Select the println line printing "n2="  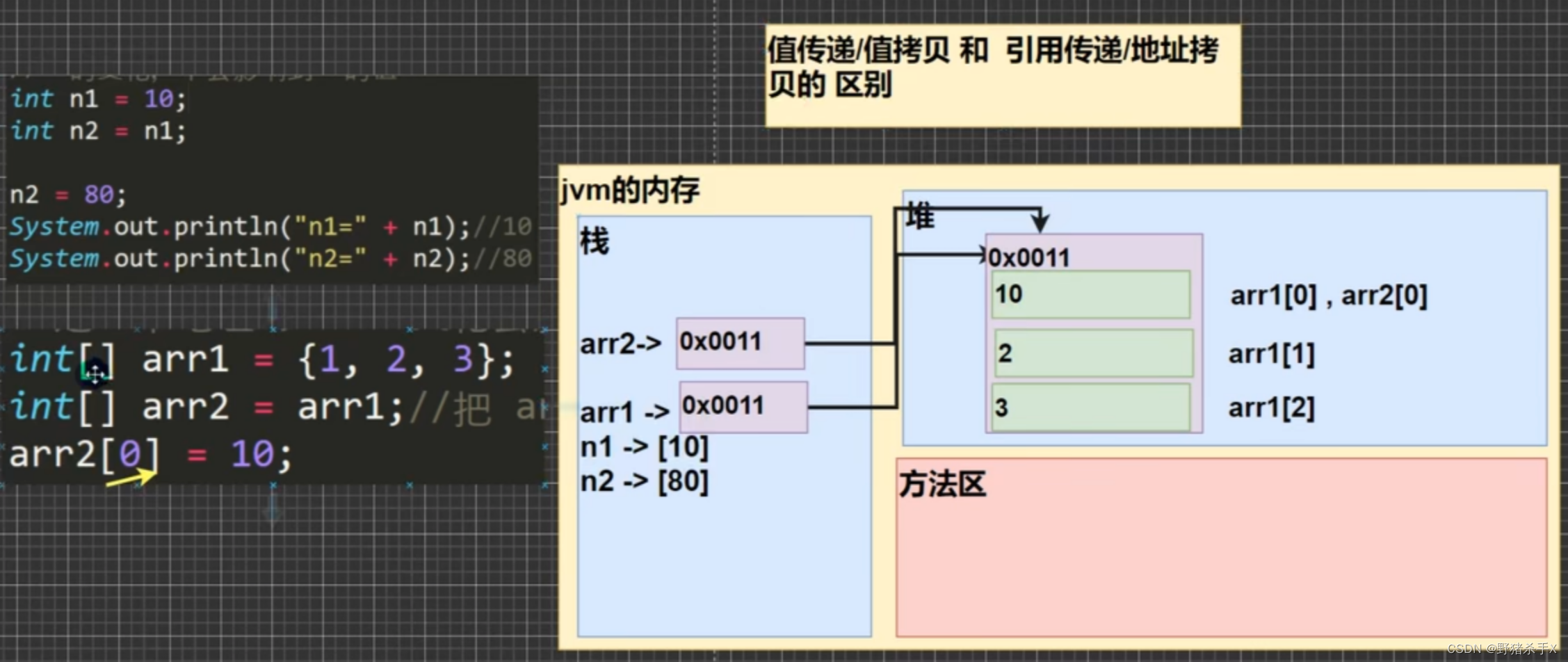click(x=270, y=259)
